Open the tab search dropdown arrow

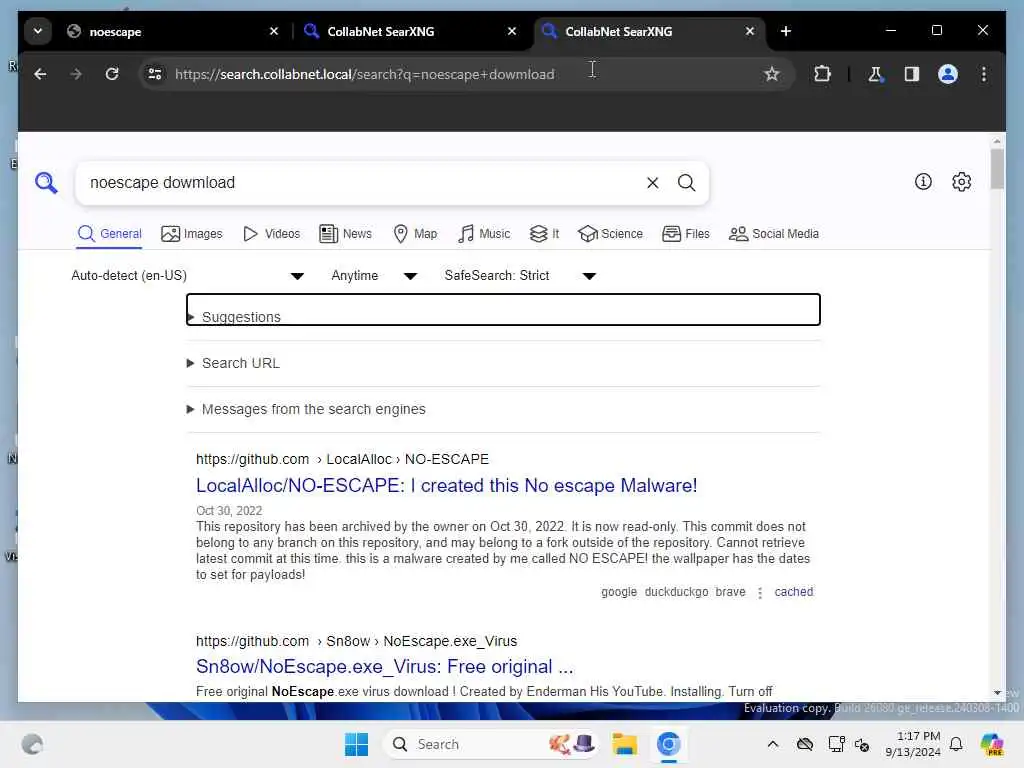coord(38,31)
